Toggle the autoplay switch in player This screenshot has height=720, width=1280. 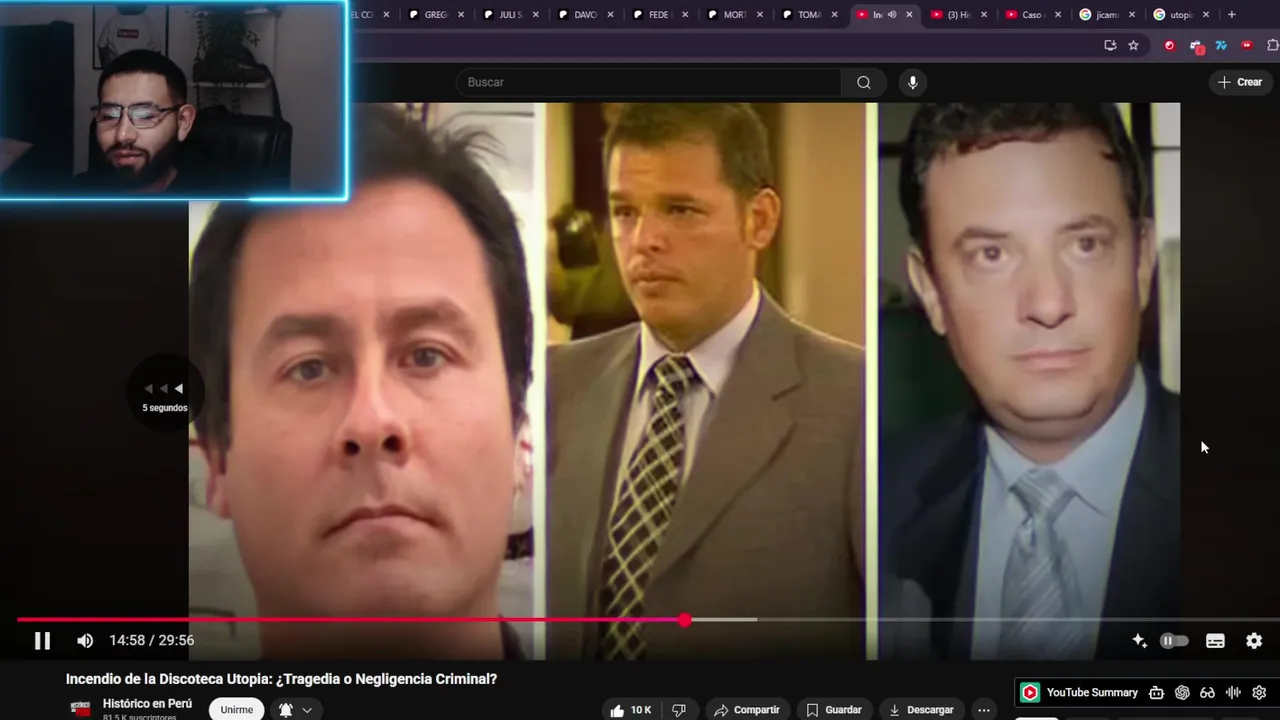coord(1174,641)
